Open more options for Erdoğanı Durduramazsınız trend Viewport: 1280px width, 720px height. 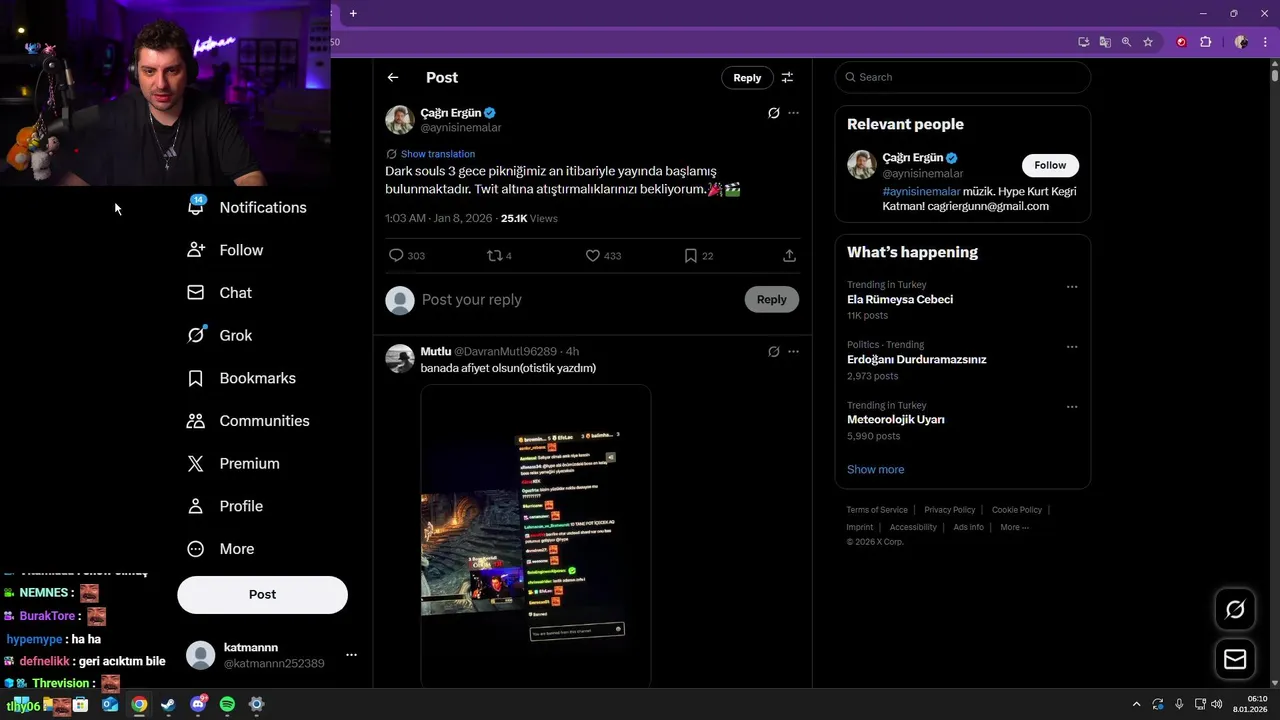pos(1072,347)
